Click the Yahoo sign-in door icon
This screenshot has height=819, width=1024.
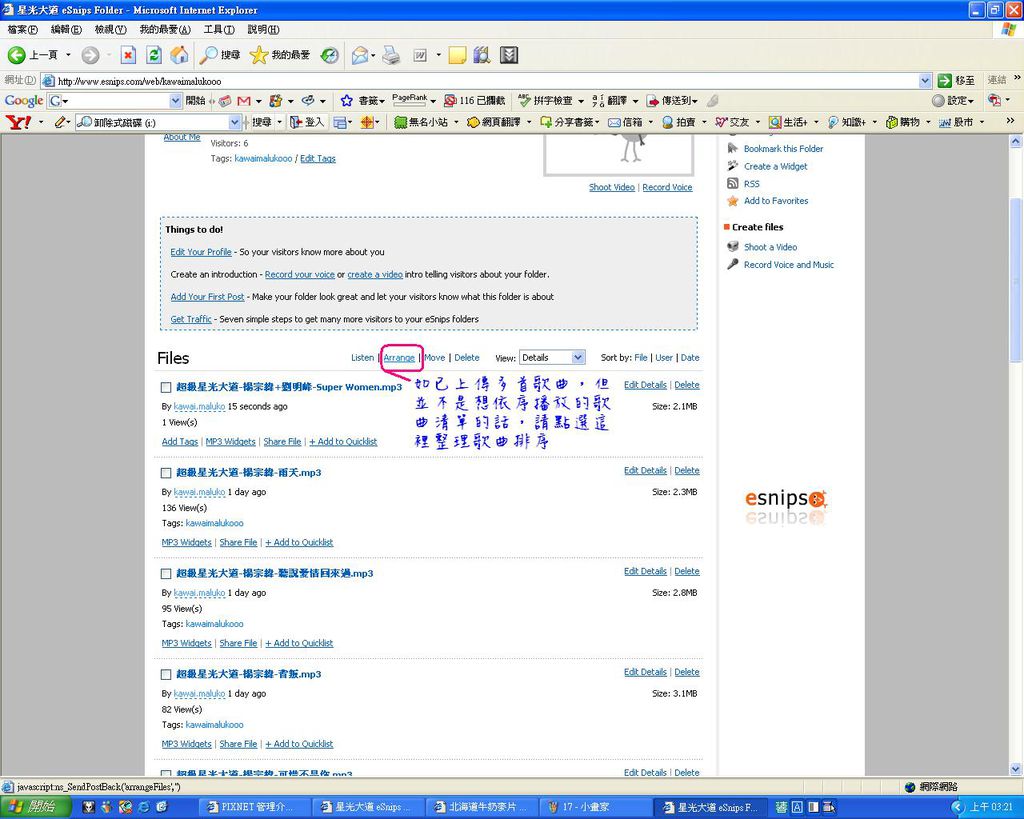tap(296, 122)
